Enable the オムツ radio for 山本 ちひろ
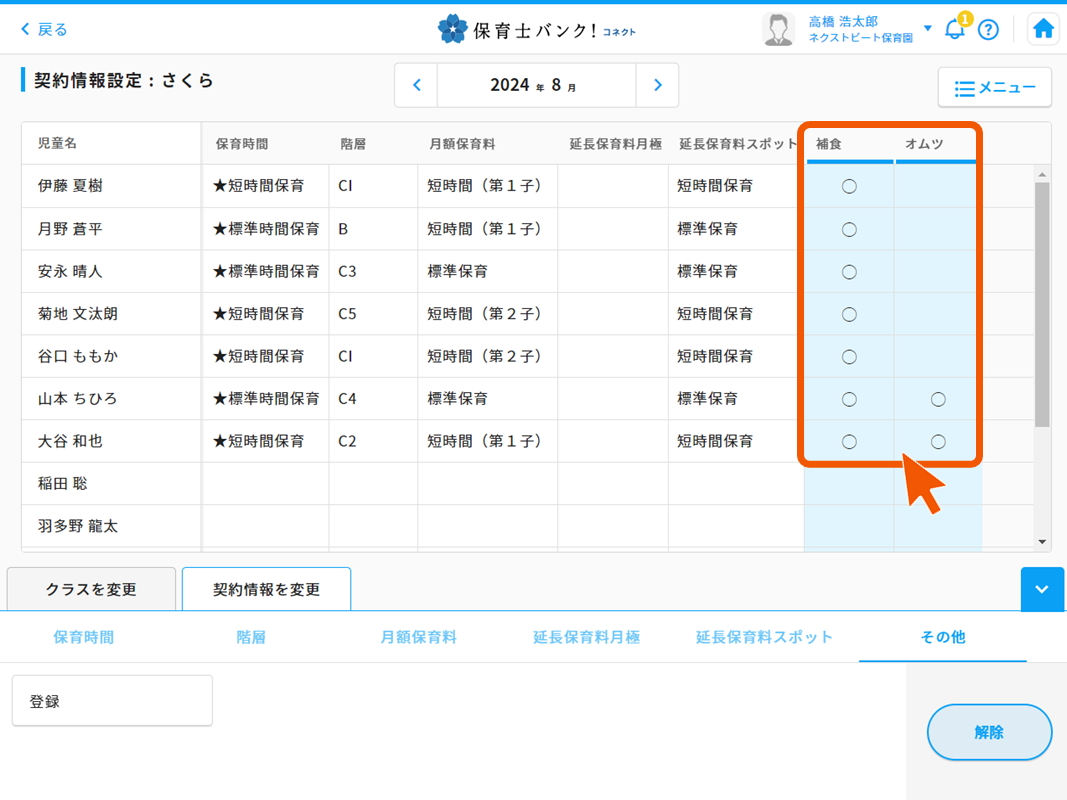This screenshot has width=1067, height=800. tap(937, 398)
